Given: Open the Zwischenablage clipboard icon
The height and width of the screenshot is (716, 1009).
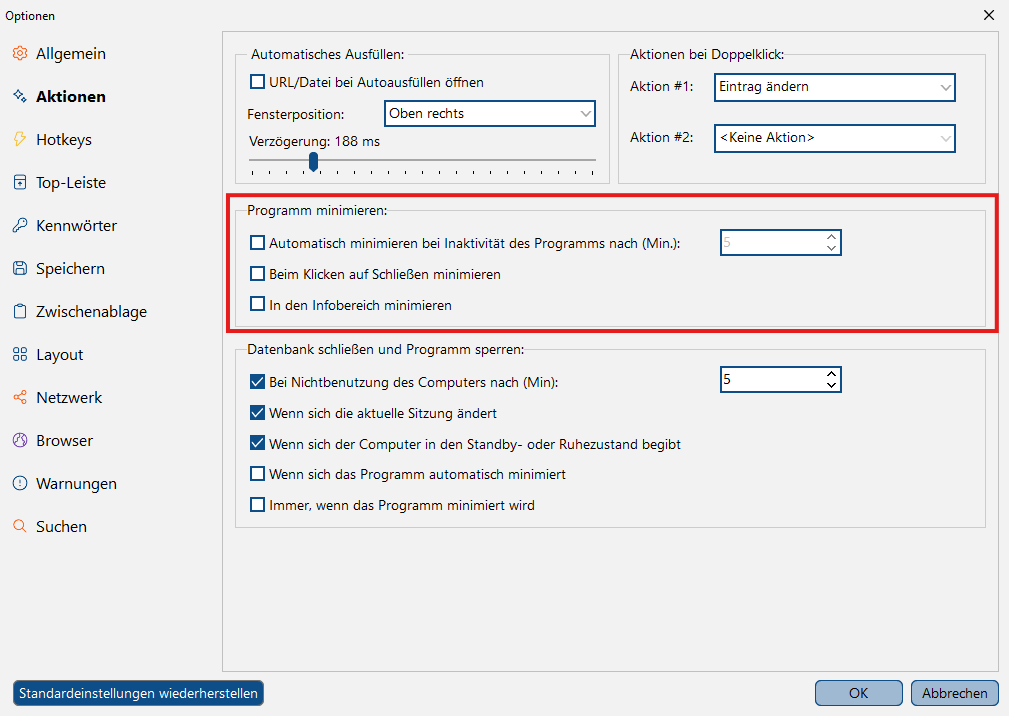Looking at the screenshot, I should pyautogui.click(x=20, y=311).
